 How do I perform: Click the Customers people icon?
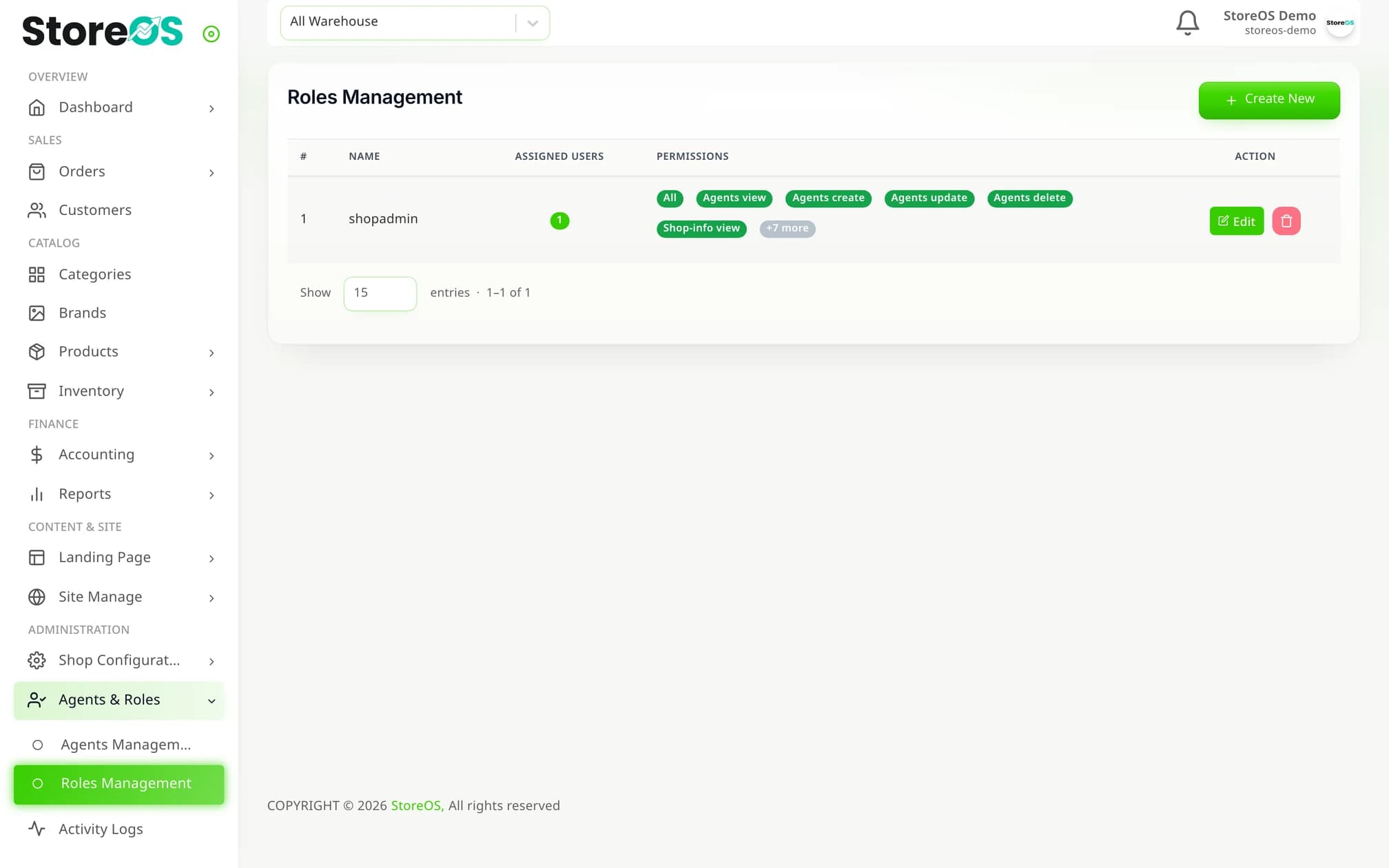[37, 210]
